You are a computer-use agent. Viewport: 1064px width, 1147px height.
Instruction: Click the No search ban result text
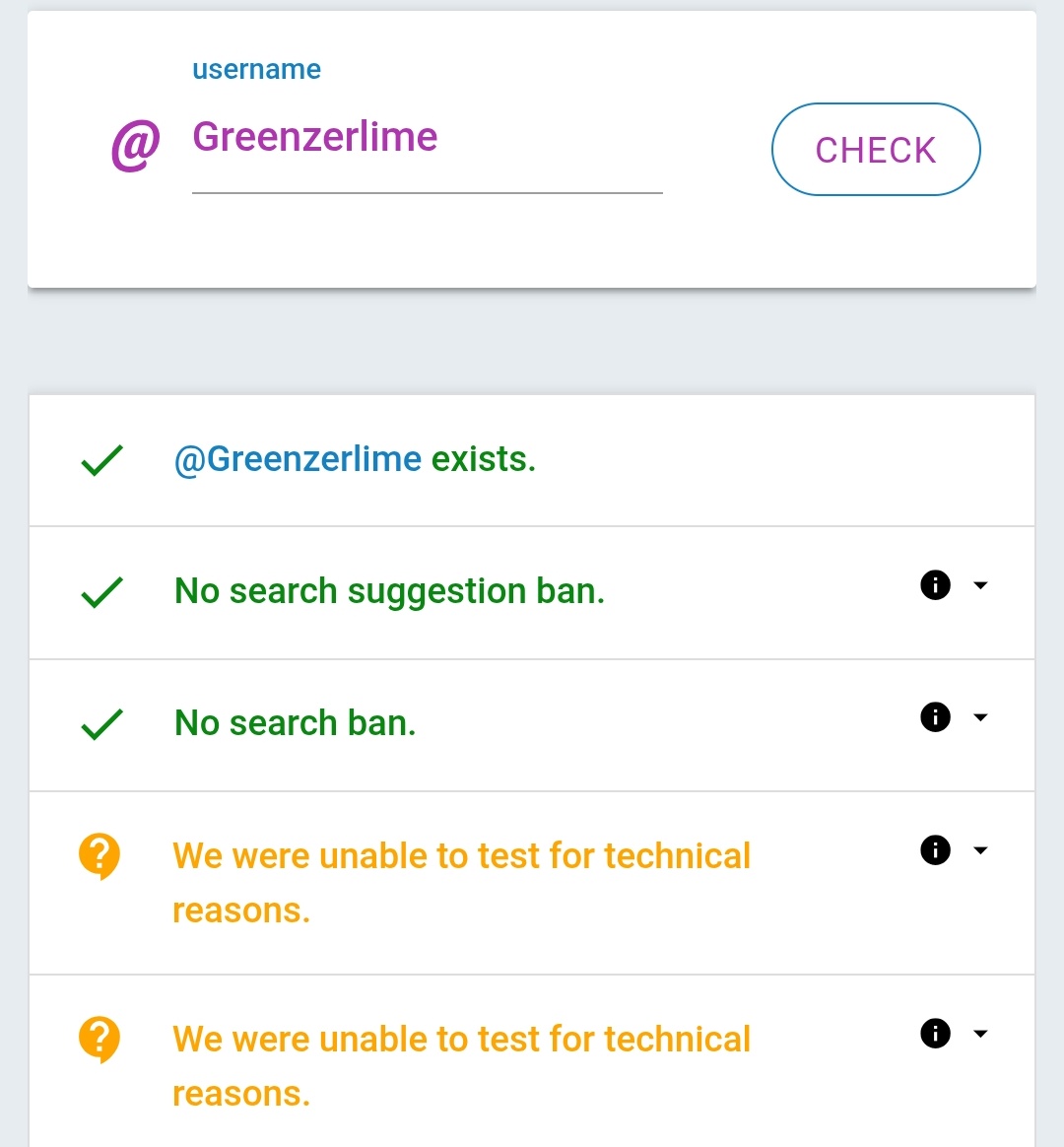295,723
